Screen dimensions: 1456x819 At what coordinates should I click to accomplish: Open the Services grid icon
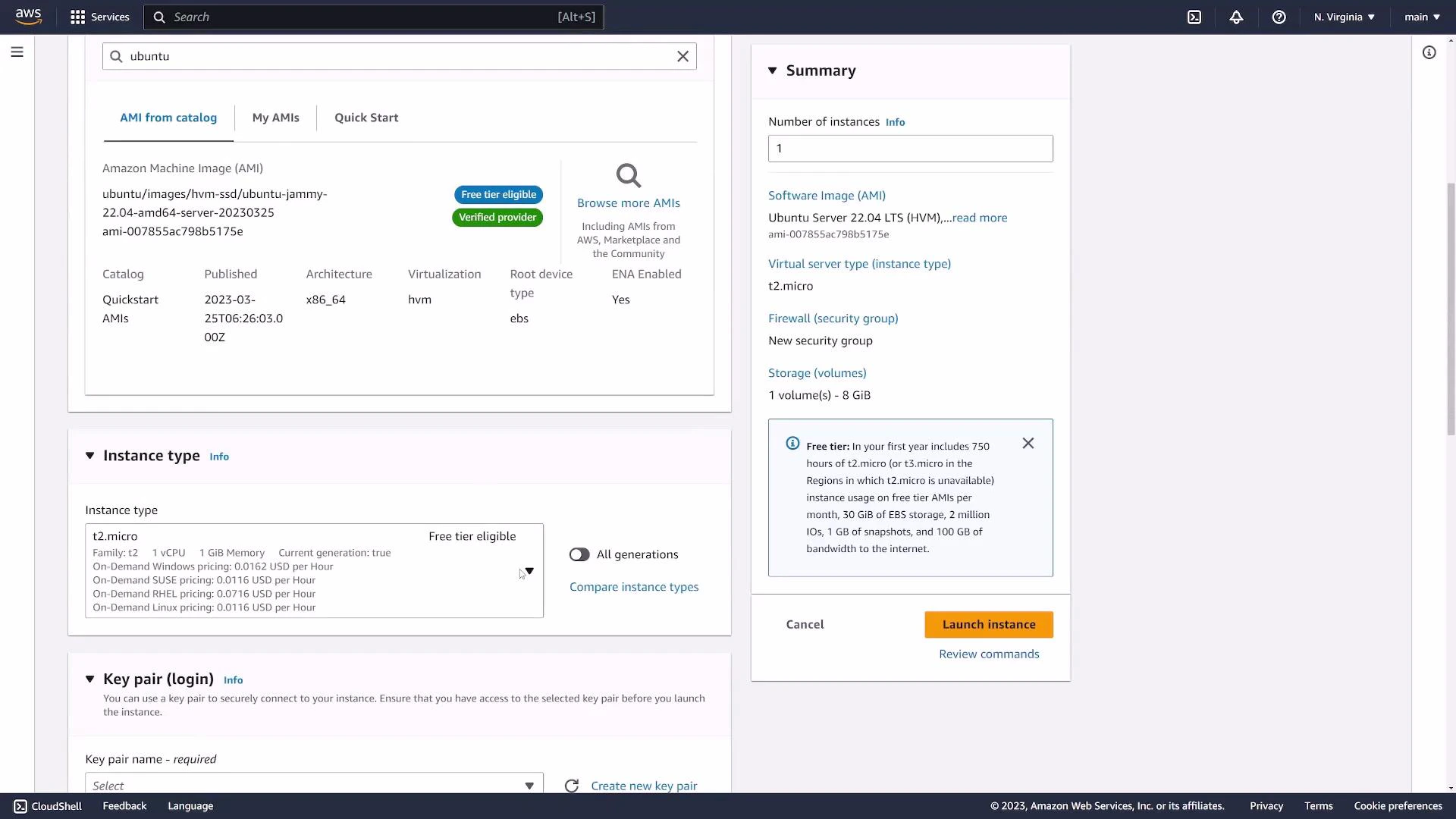pyautogui.click(x=78, y=17)
